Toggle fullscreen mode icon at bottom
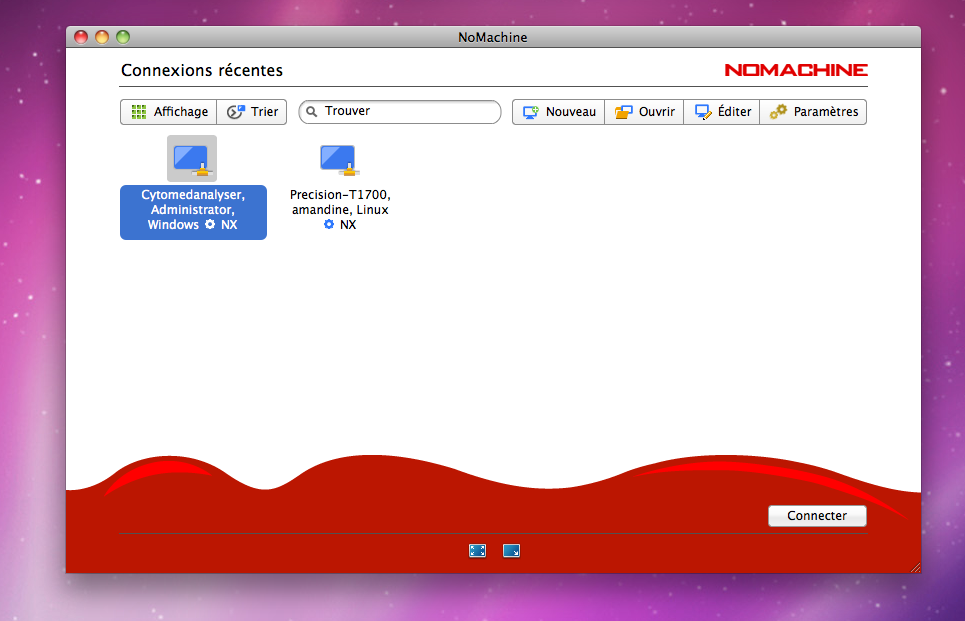This screenshot has width=965, height=621. coord(478,551)
